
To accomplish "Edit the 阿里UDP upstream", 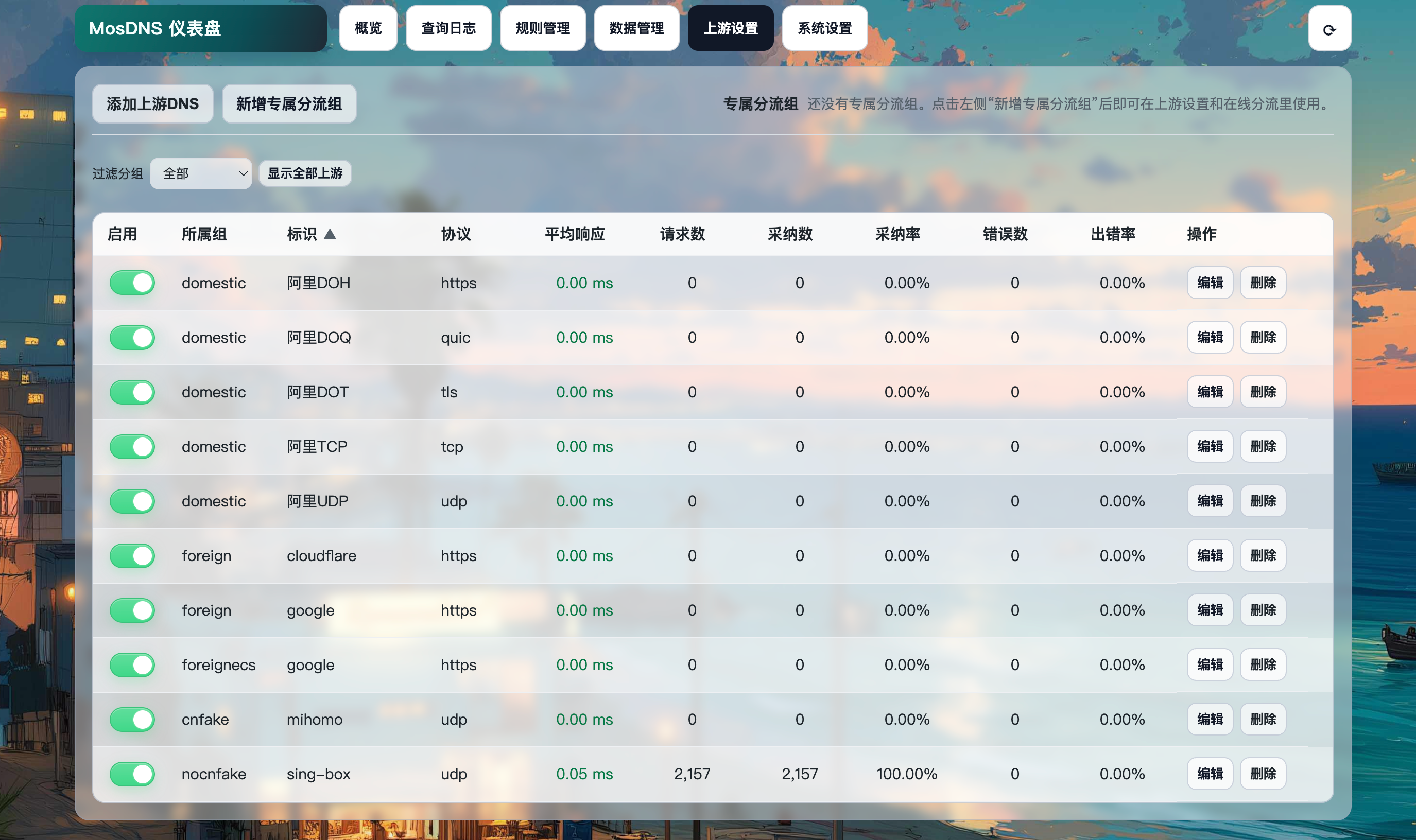I will (x=1210, y=501).
